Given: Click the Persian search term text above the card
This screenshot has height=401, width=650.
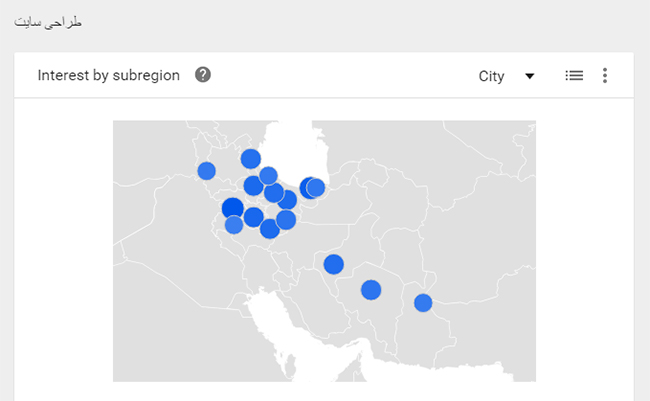Looking at the screenshot, I should pos(51,22).
